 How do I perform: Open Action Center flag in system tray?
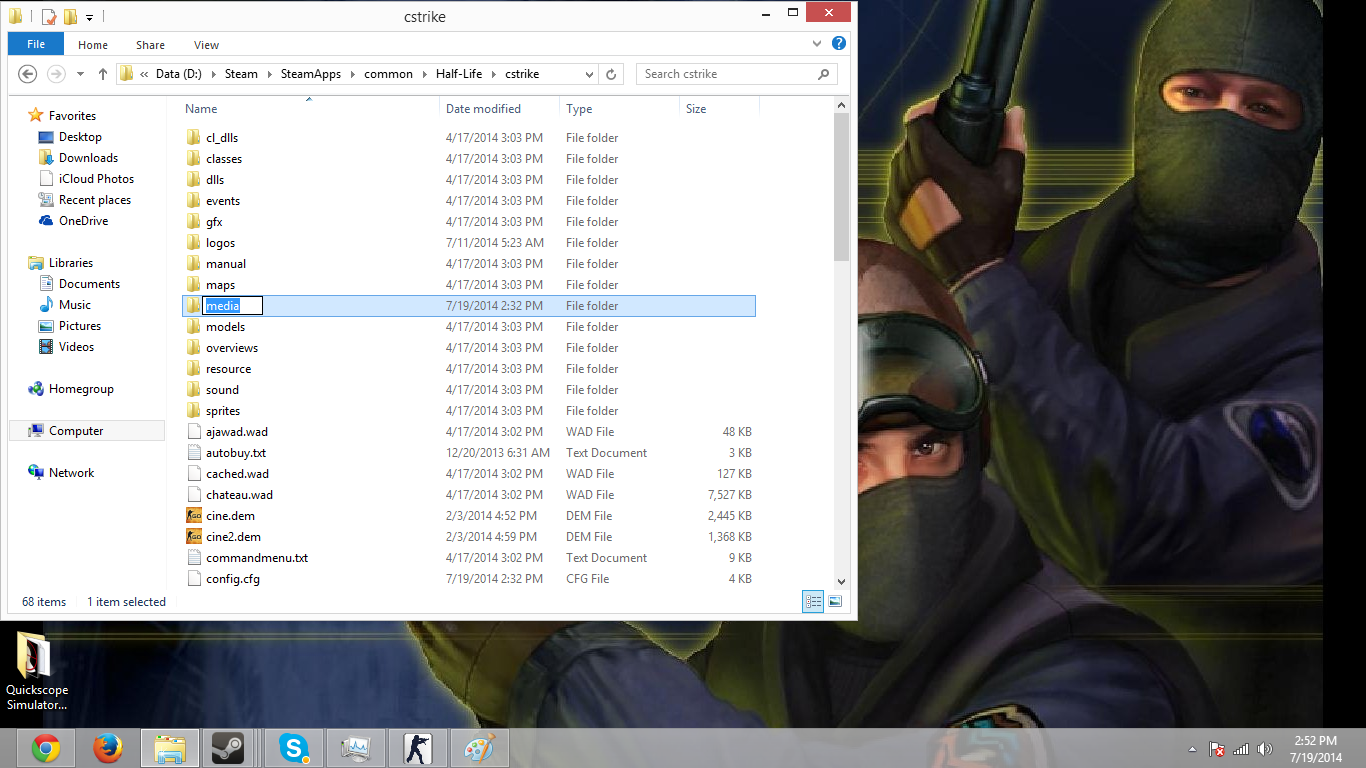coord(1217,749)
